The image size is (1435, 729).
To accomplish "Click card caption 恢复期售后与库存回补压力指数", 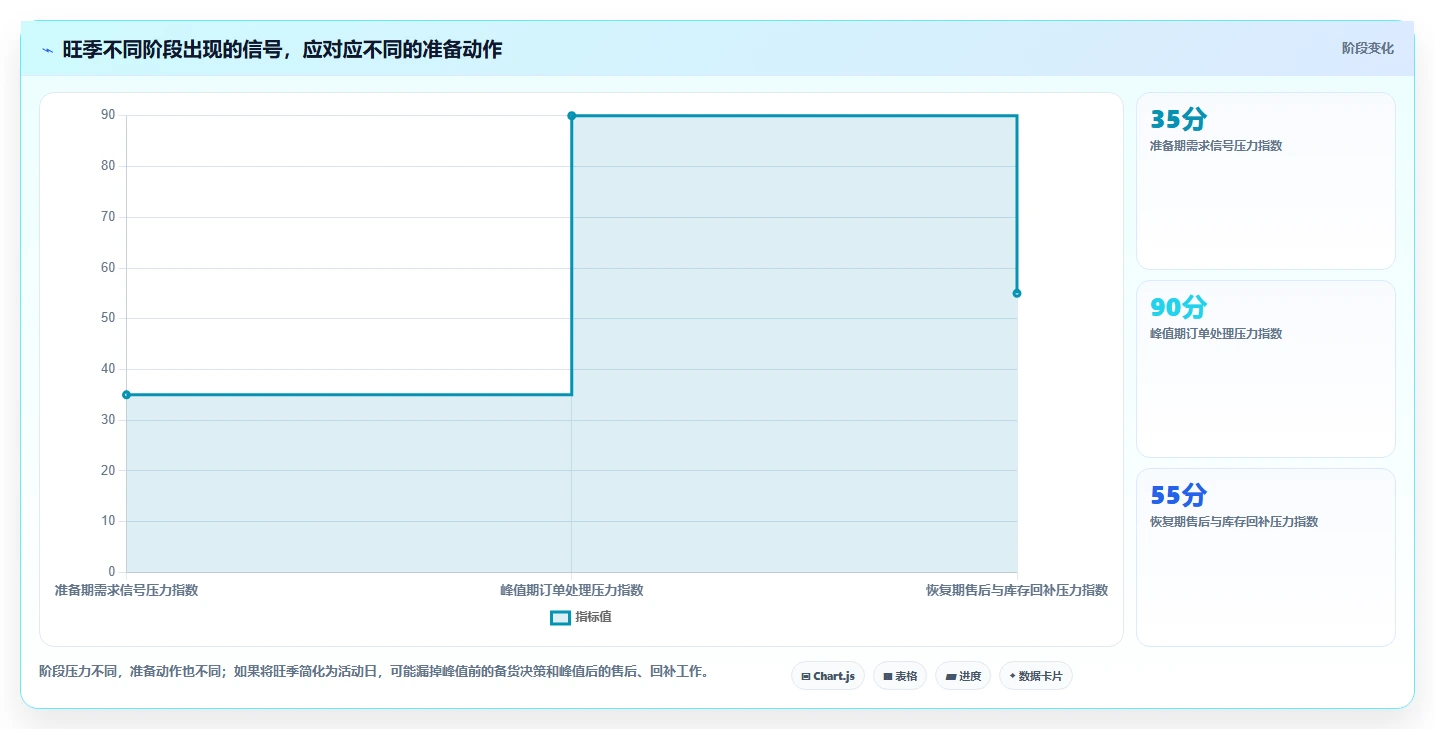I will click(1234, 522).
